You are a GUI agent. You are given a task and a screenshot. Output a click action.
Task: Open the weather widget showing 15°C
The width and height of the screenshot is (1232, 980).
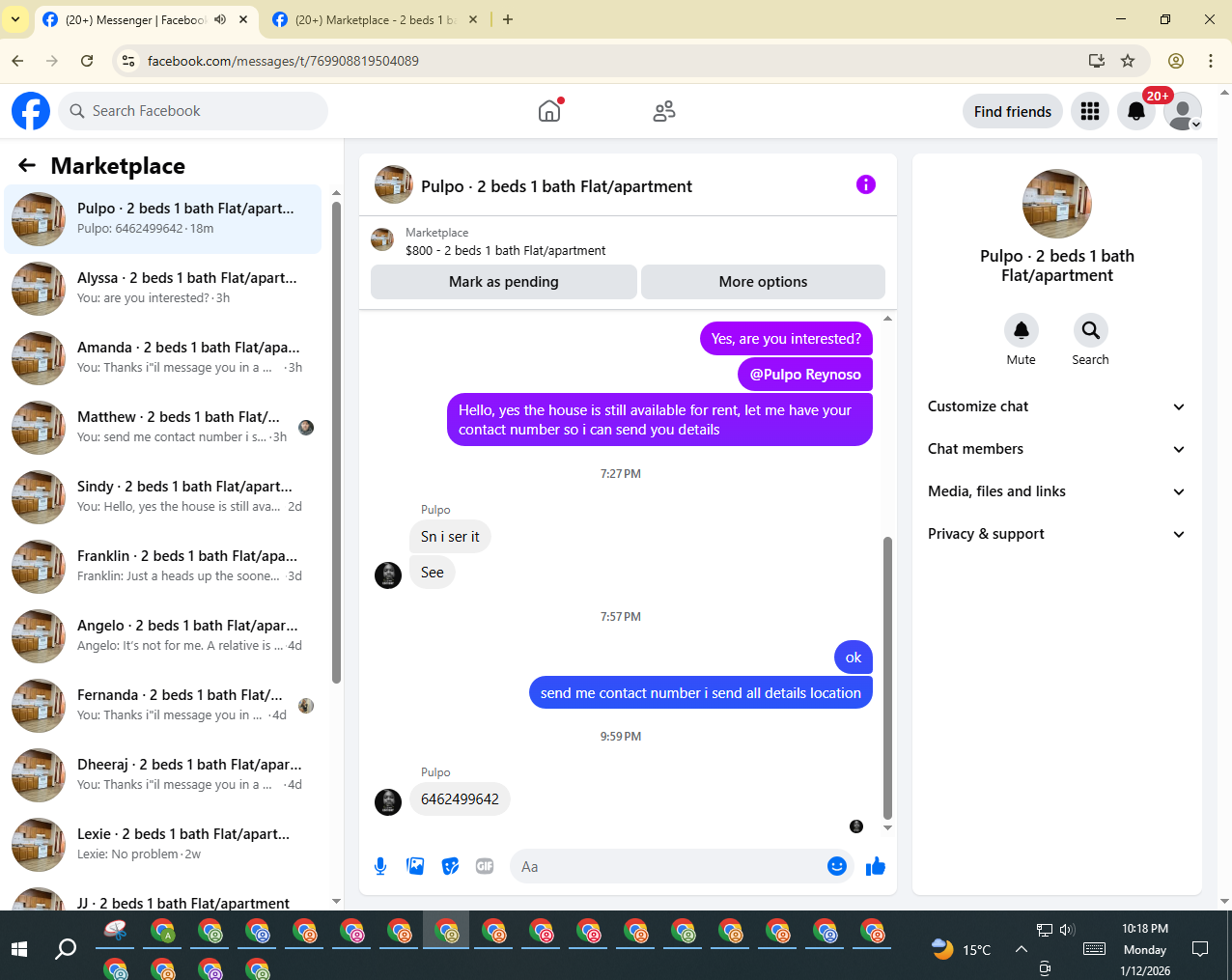pyautogui.click(x=961, y=949)
